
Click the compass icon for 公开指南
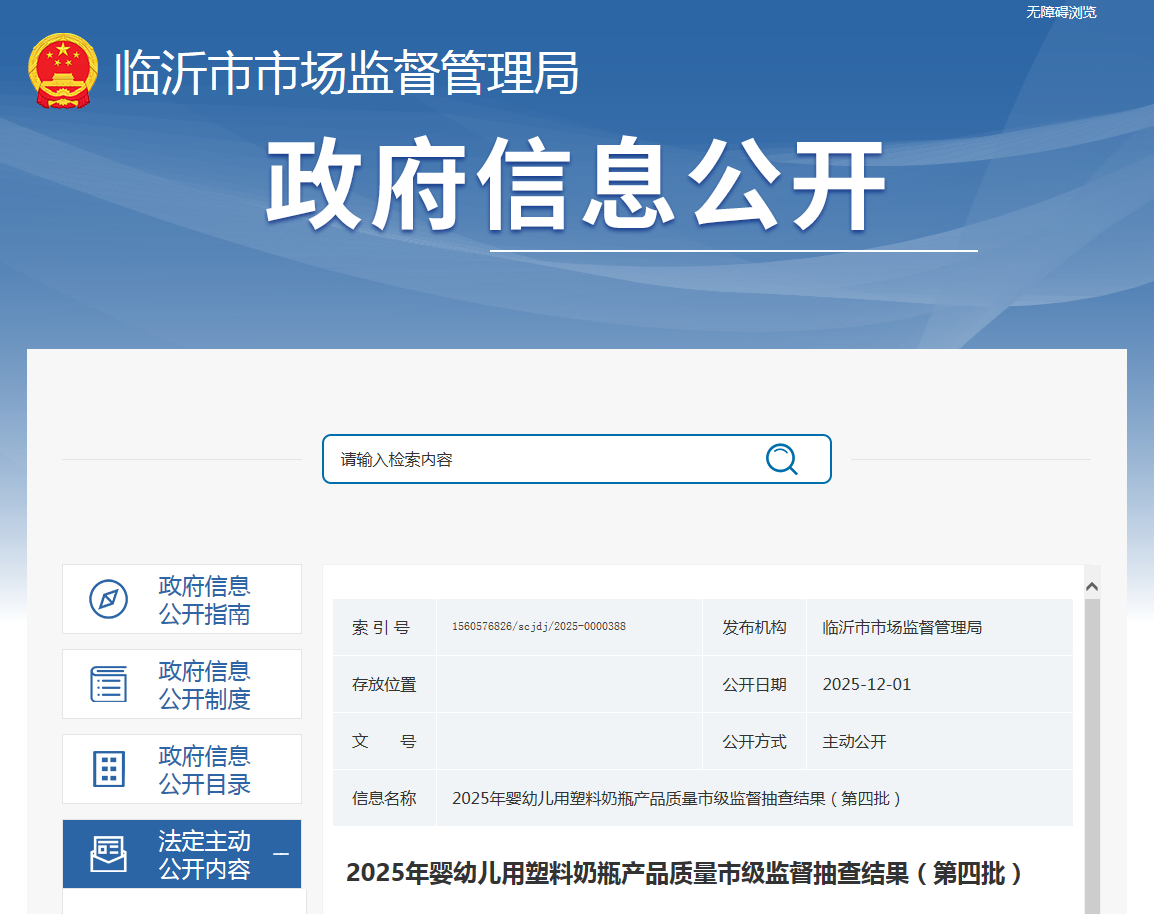(108, 599)
